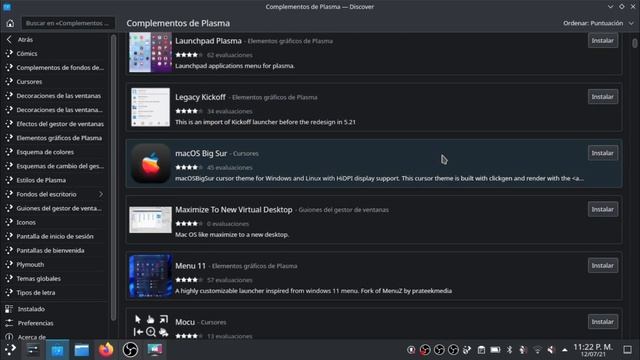Go to Discover home via house icon
Image resolution: width=640 pixels, height=360 pixels.
point(10,23)
